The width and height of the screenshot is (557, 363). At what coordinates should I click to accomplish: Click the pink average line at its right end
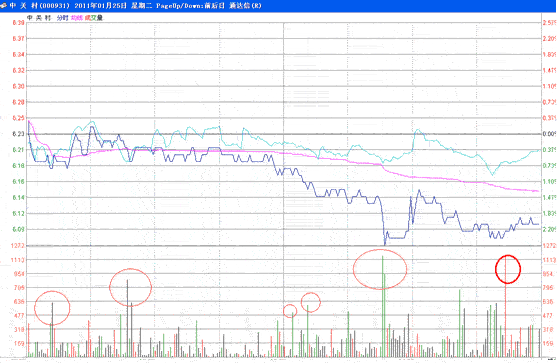pyautogui.click(x=536, y=191)
